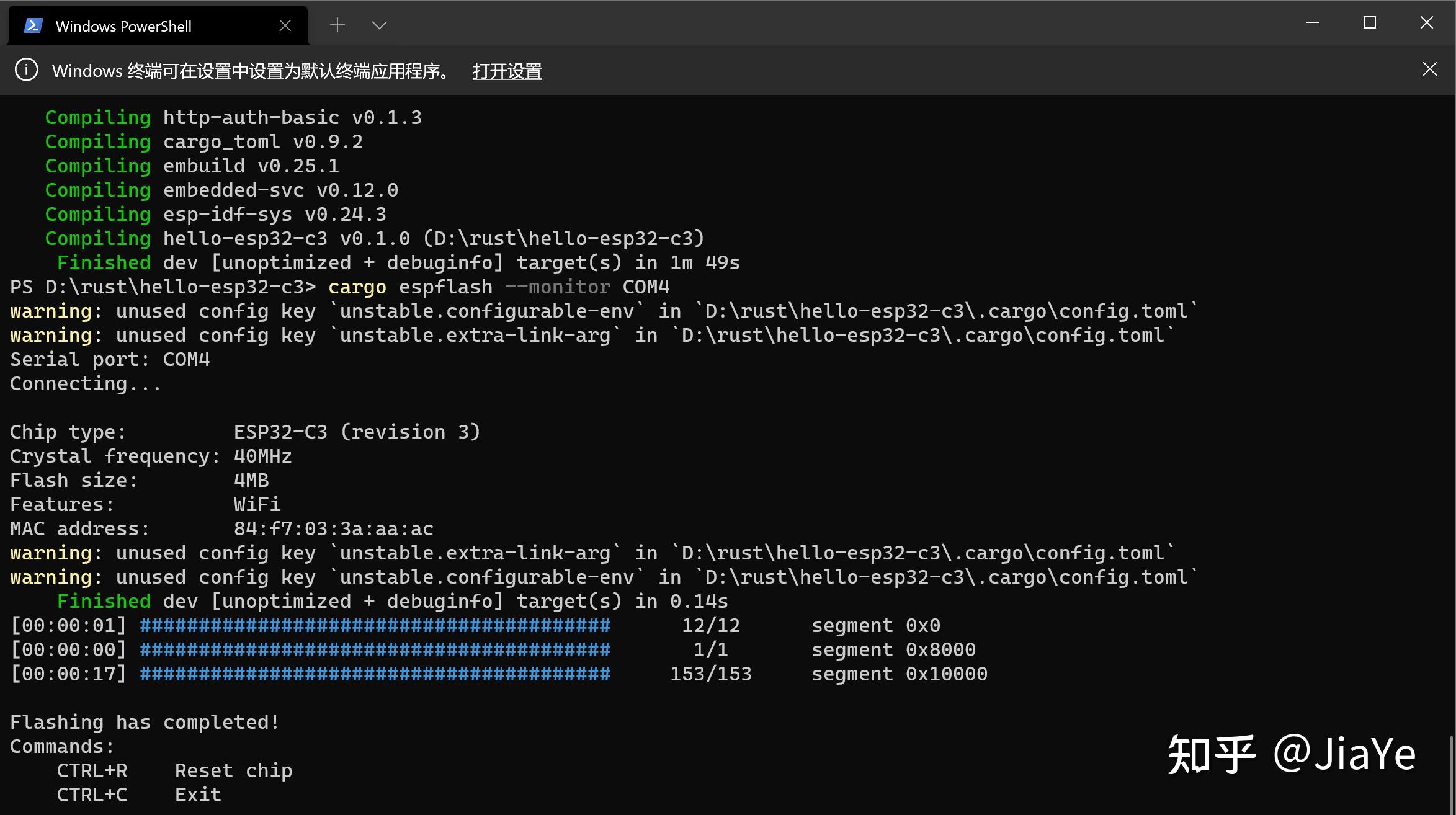Click the '4MB' flash size value
Viewport: 1456px width, 815px height.
251,480
